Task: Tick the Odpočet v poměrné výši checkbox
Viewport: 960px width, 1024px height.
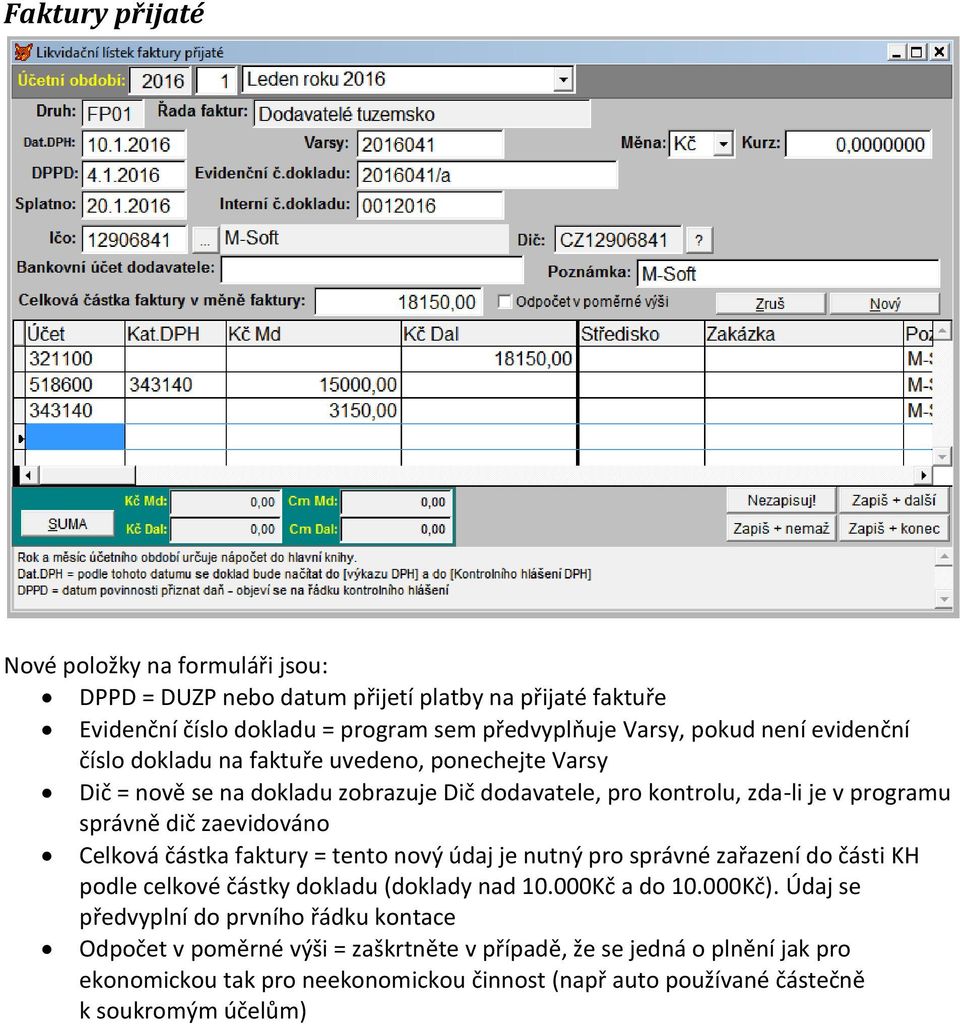Action: (504, 302)
